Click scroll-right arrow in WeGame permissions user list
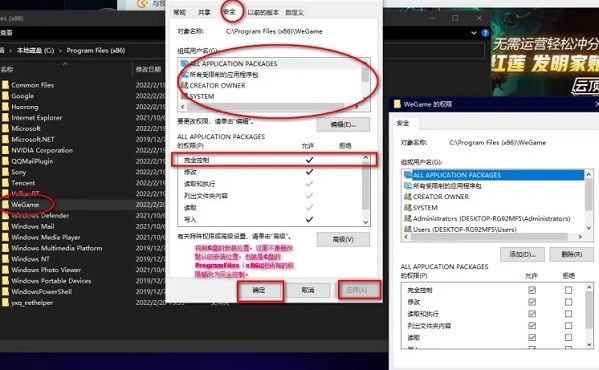 [580, 237]
